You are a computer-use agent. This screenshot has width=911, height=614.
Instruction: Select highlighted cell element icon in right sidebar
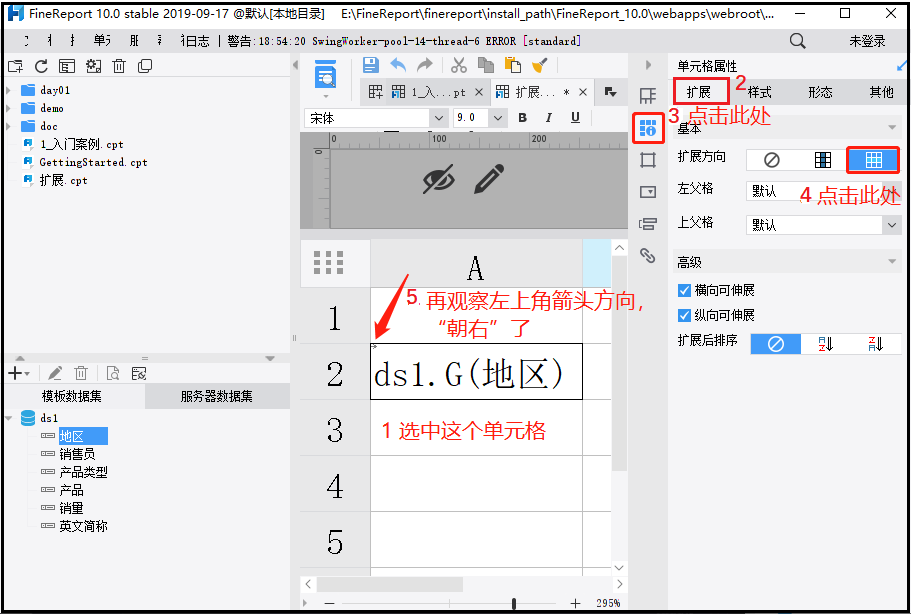[x=648, y=128]
